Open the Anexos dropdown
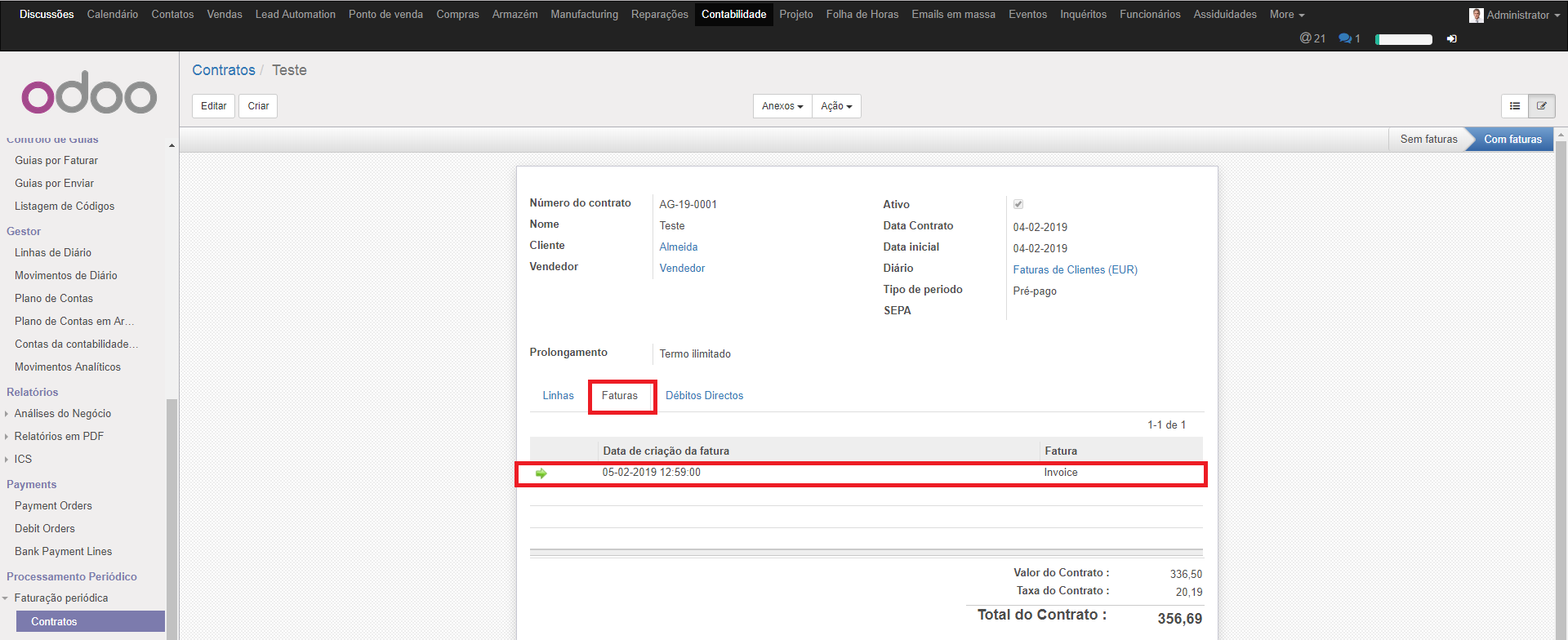 782,106
